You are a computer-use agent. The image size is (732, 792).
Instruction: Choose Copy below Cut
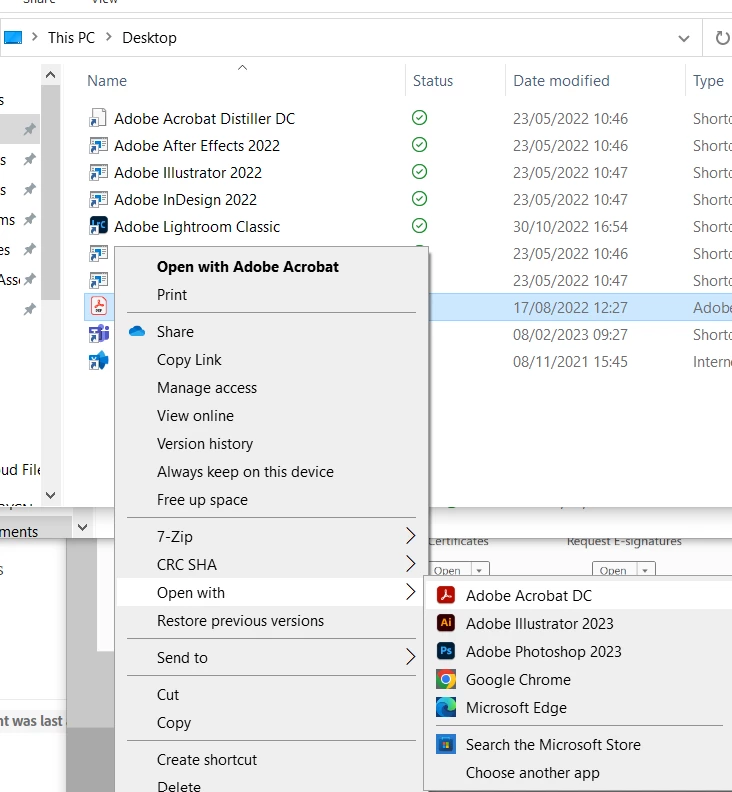(x=174, y=723)
